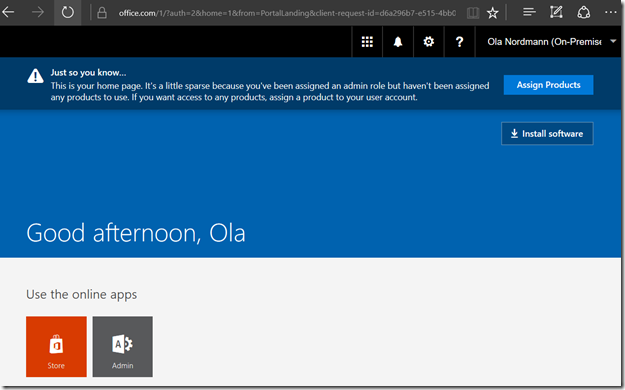Click the Assign Products button
The width and height of the screenshot is (625, 390).
(x=548, y=85)
